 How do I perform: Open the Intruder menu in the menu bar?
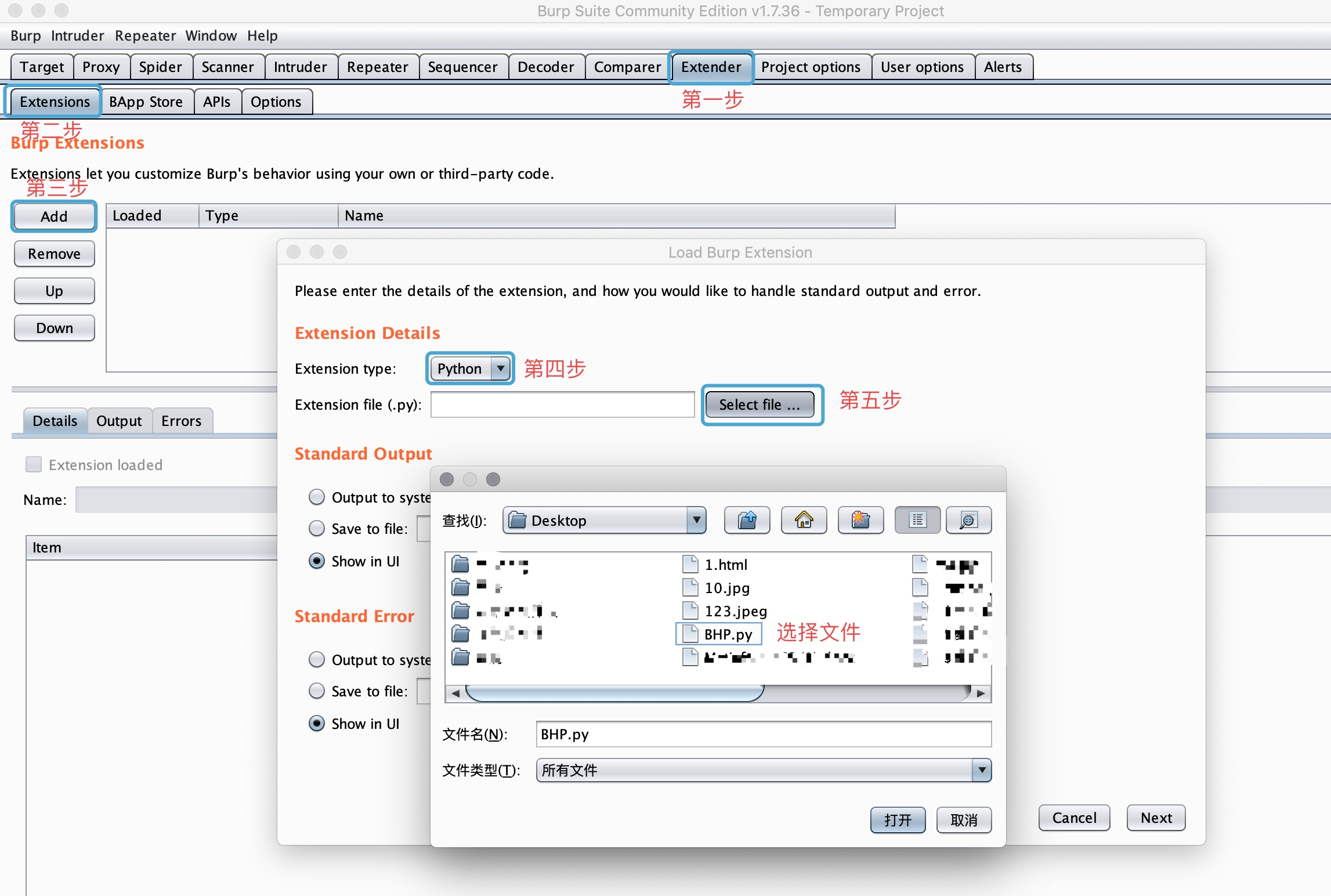[x=78, y=36]
